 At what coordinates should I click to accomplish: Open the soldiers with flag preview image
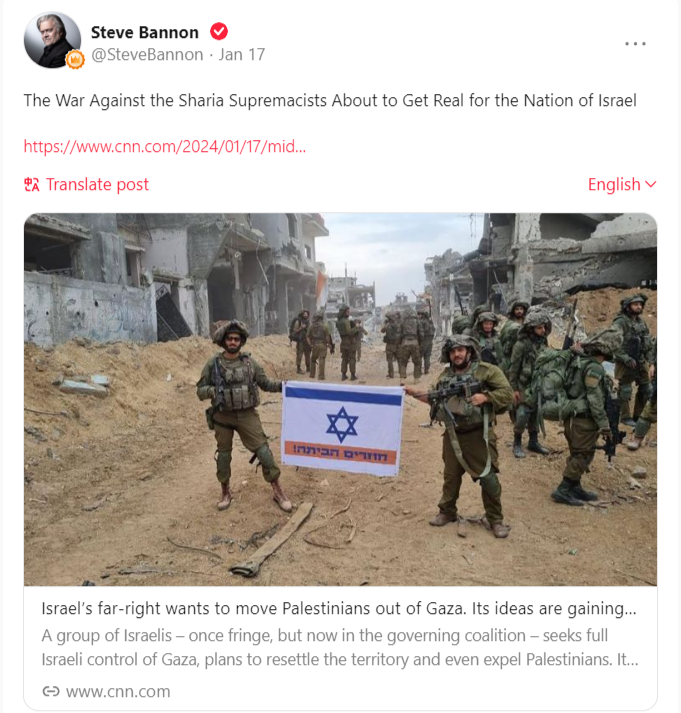coord(340,399)
